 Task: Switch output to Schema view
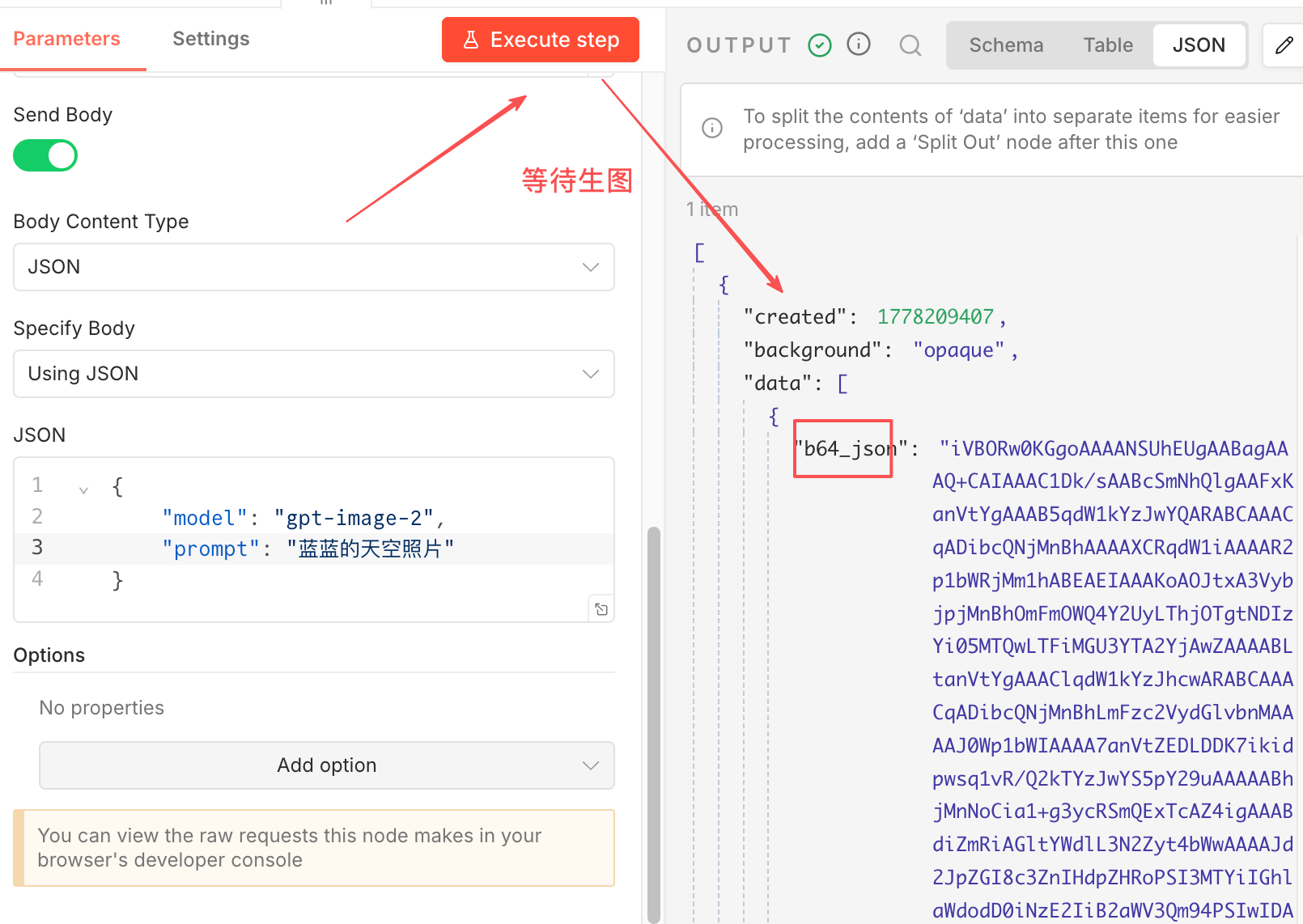coord(1006,45)
